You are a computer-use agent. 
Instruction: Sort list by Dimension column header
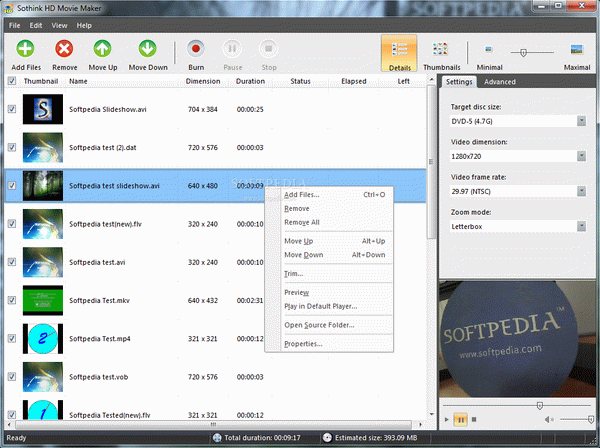coord(203,81)
